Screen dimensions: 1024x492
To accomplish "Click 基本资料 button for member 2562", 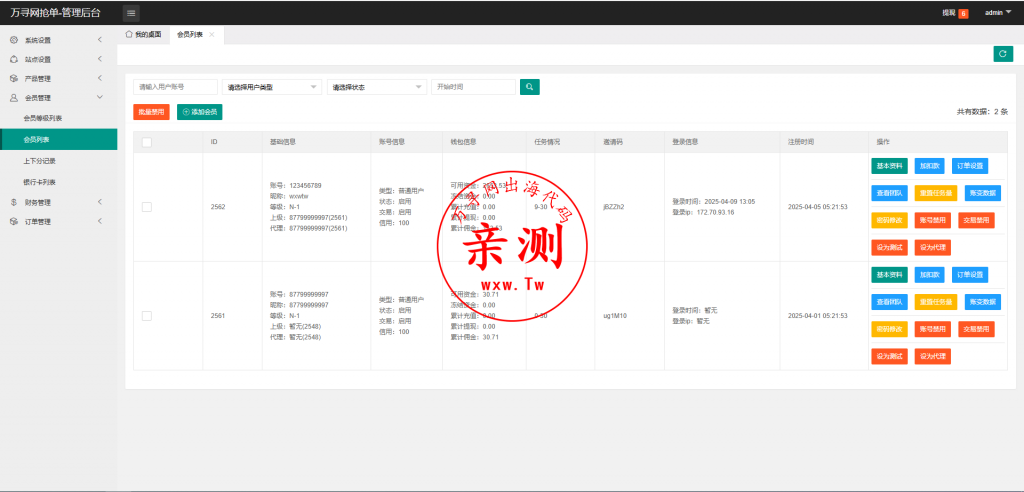I will pyautogui.click(x=889, y=166).
